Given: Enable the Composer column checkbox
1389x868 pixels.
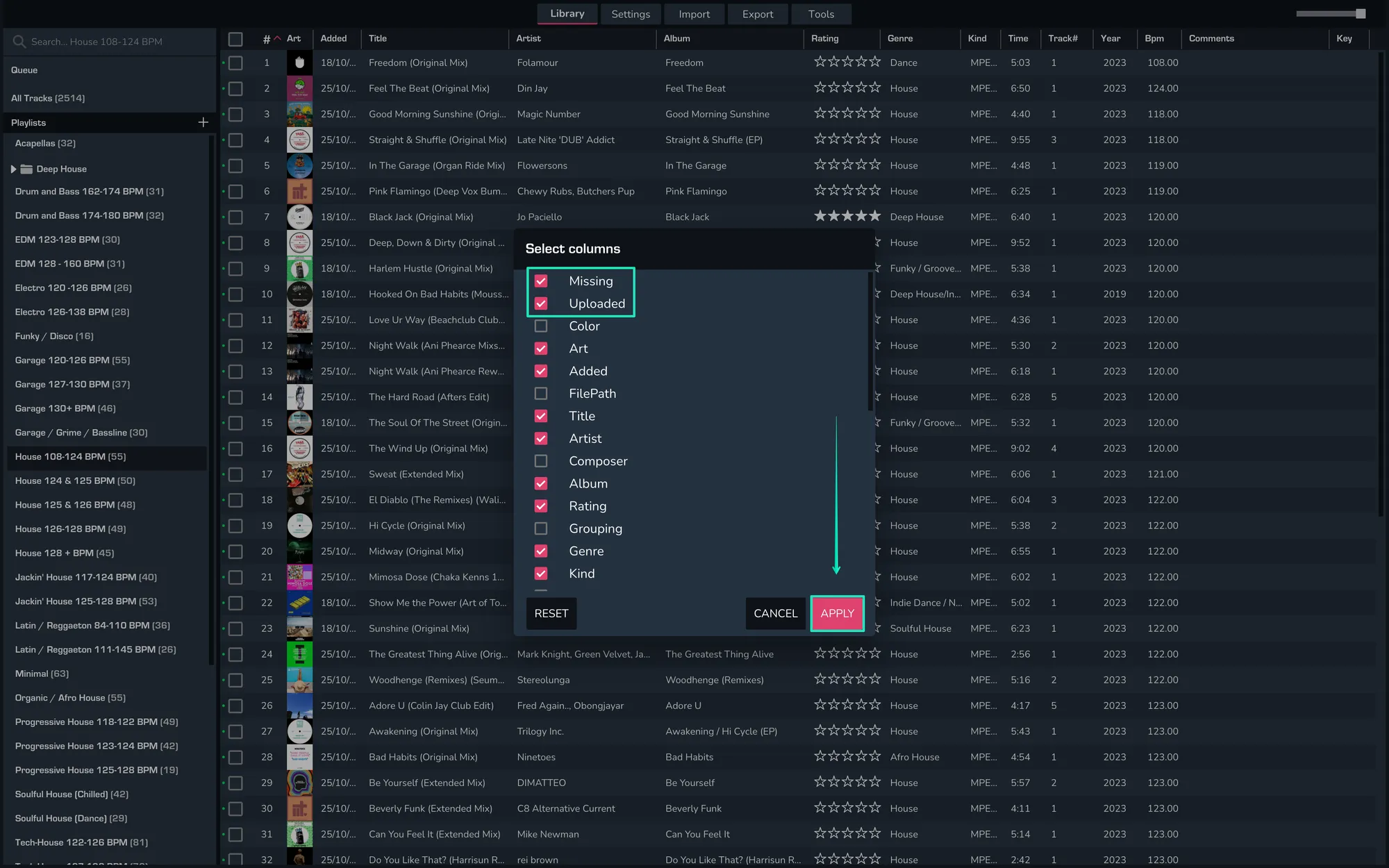Looking at the screenshot, I should tap(541, 461).
